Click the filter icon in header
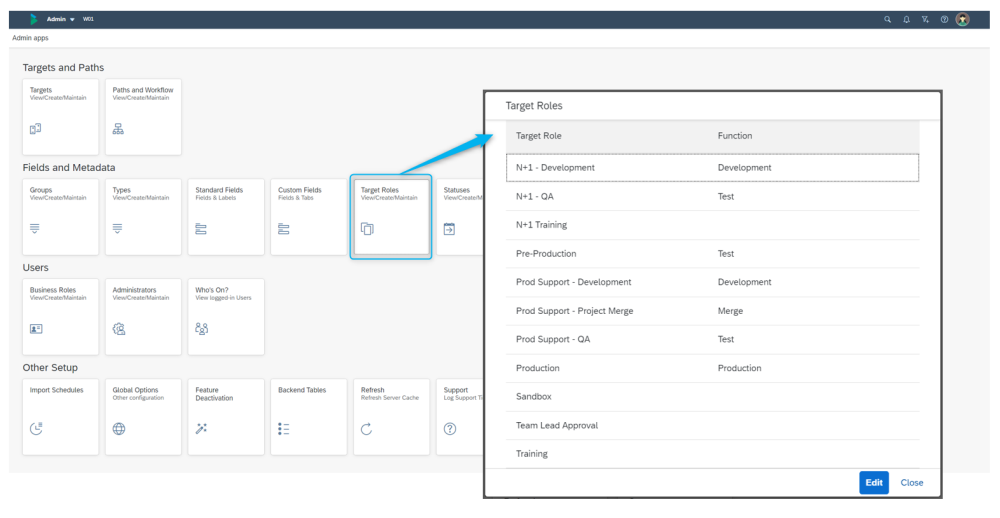This screenshot has width=1000, height=518. tap(925, 19)
